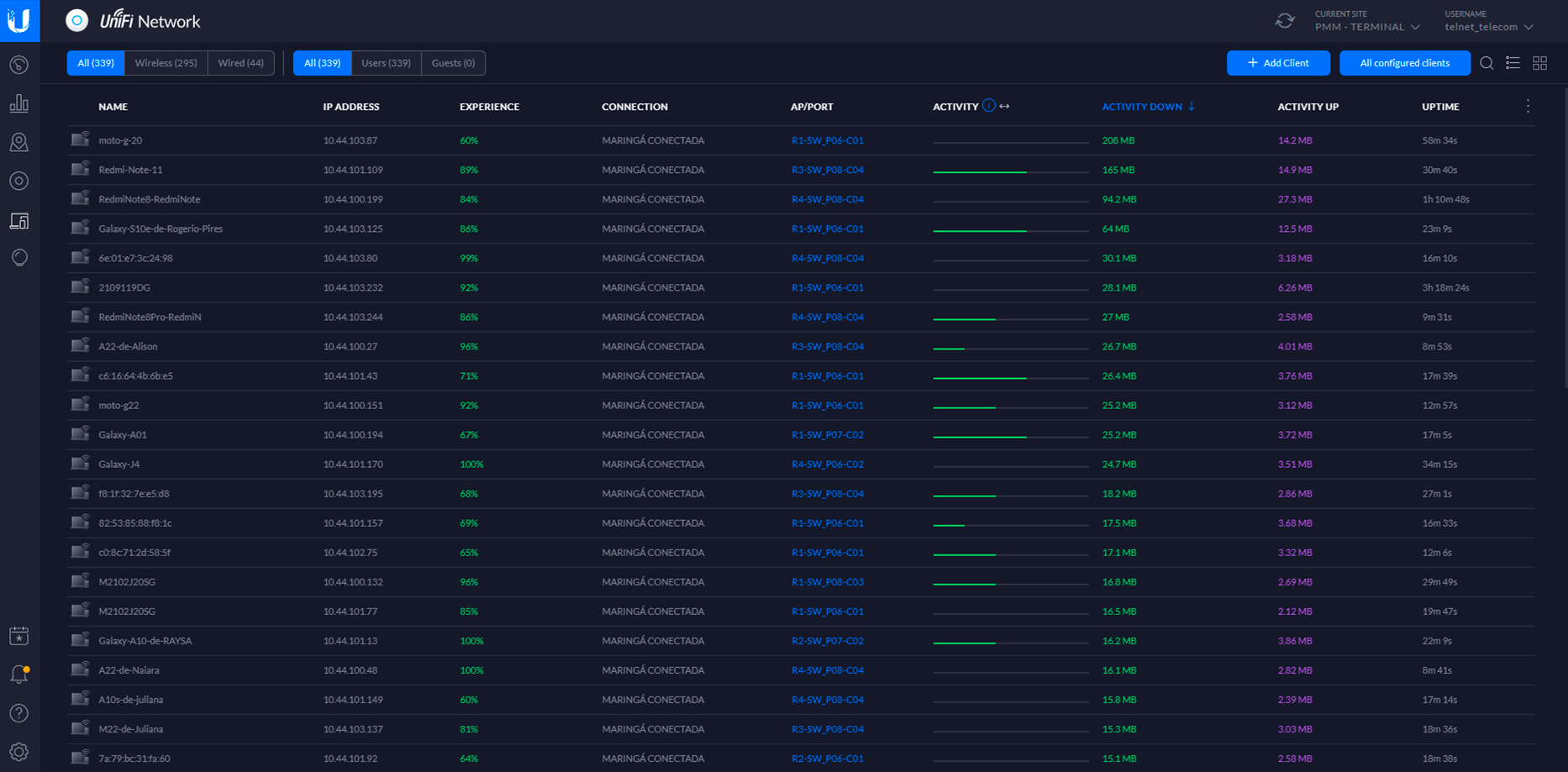
Task: Select client RedmiNote8-RedmiNote
Action: coord(149,199)
